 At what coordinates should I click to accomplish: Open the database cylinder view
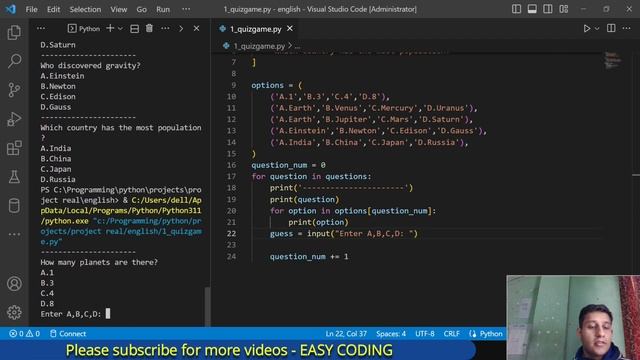14,206
